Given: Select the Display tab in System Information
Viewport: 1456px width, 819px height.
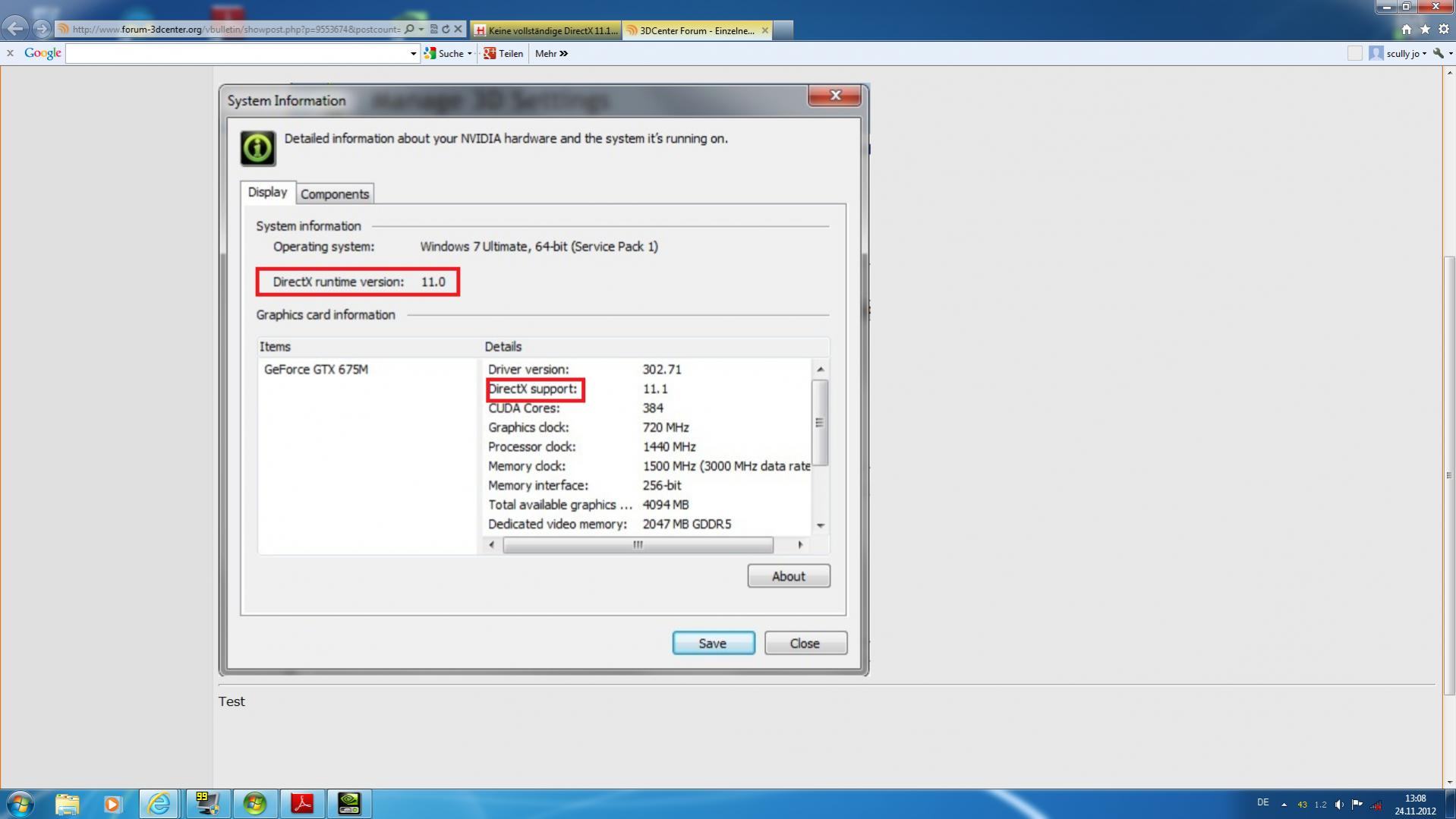Looking at the screenshot, I should 267,192.
